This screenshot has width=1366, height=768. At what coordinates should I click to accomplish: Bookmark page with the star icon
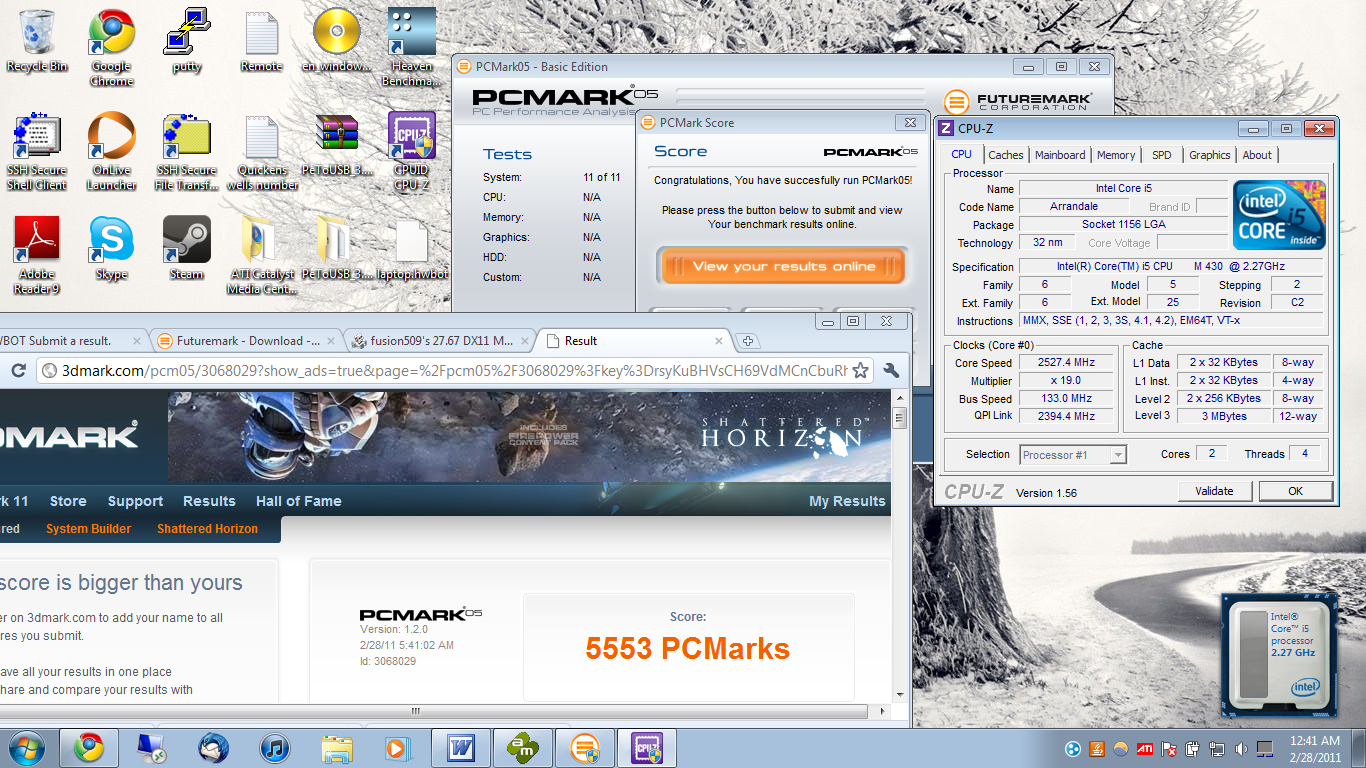pyautogui.click(x=859, y=371)
